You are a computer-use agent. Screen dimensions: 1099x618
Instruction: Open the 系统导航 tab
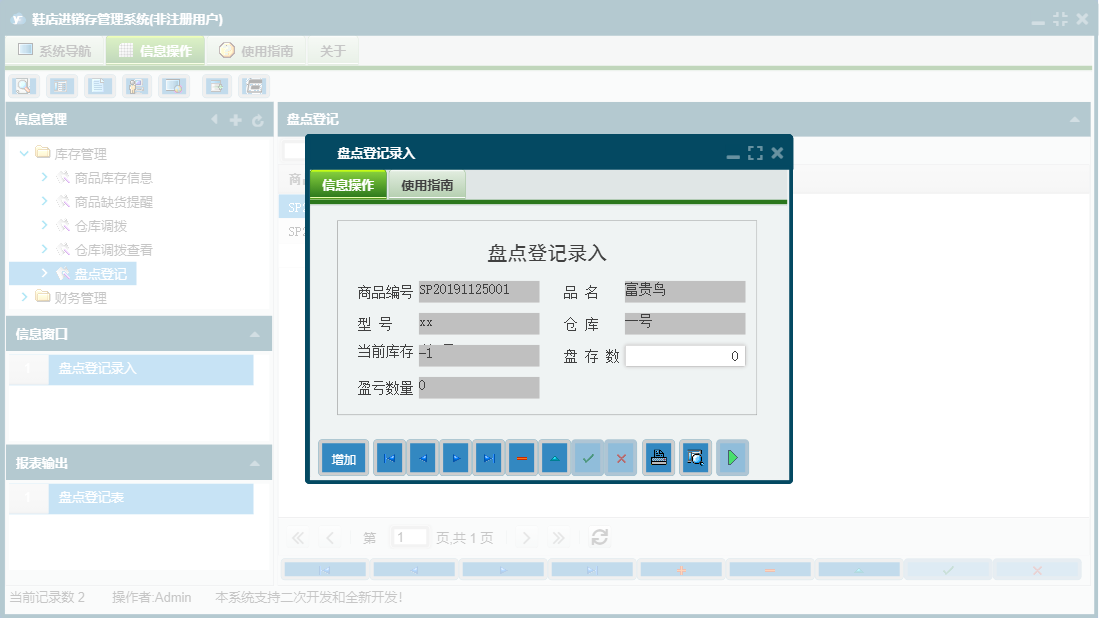tap(55, 50)
